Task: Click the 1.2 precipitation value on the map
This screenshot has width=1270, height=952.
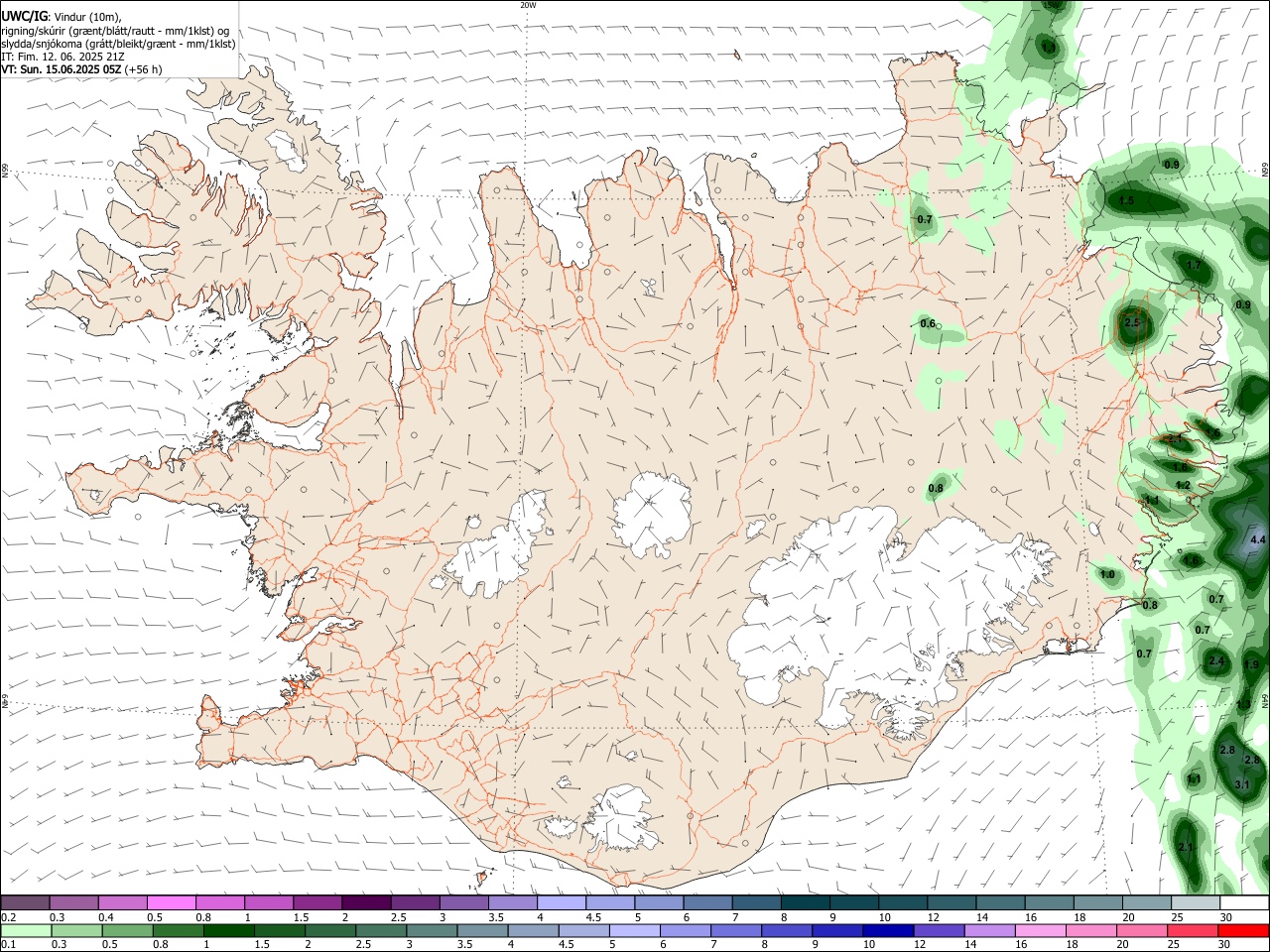Action: click(1183, 485)
